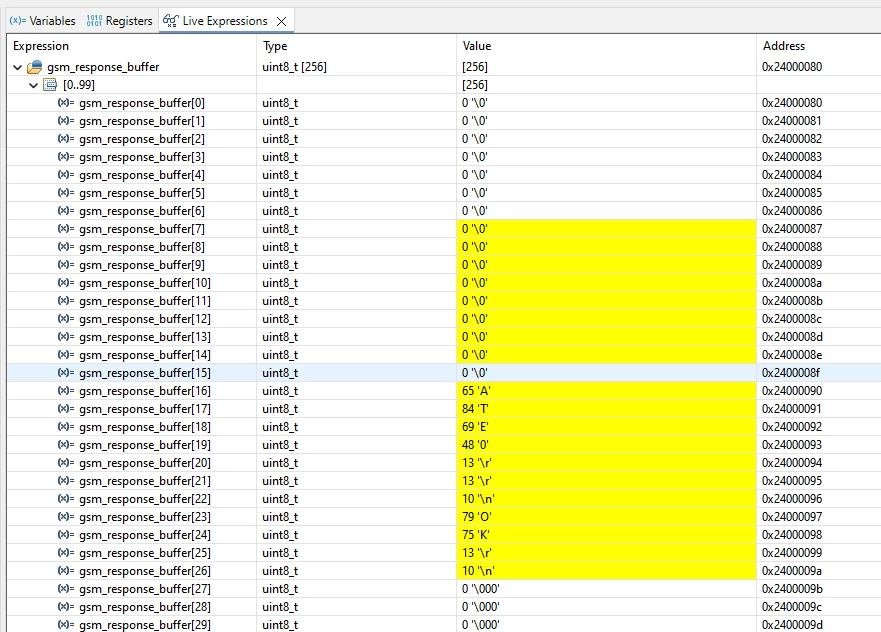Select the gsm_response_buffer[23] expression
The image size is (881, 632).
(x=145, y=517)
